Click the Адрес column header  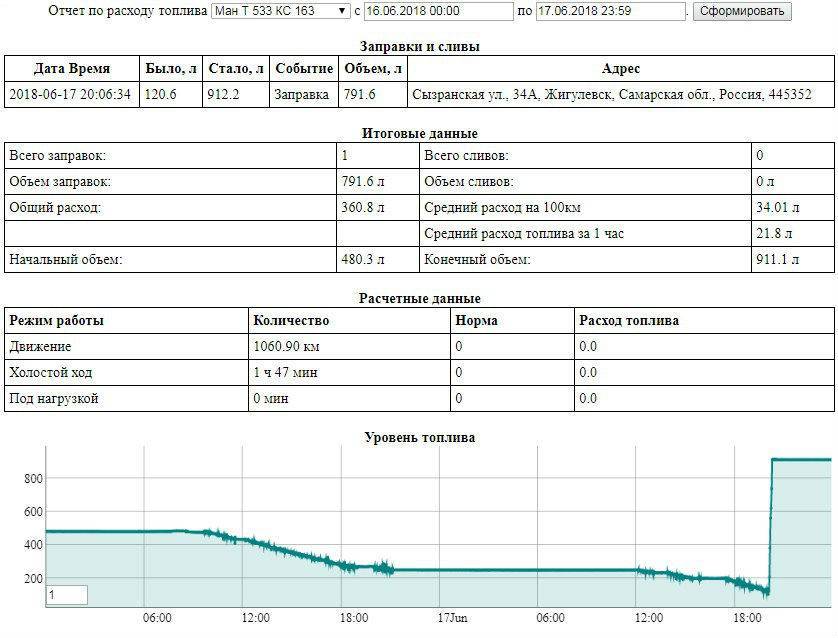click(x=620, y=69)
